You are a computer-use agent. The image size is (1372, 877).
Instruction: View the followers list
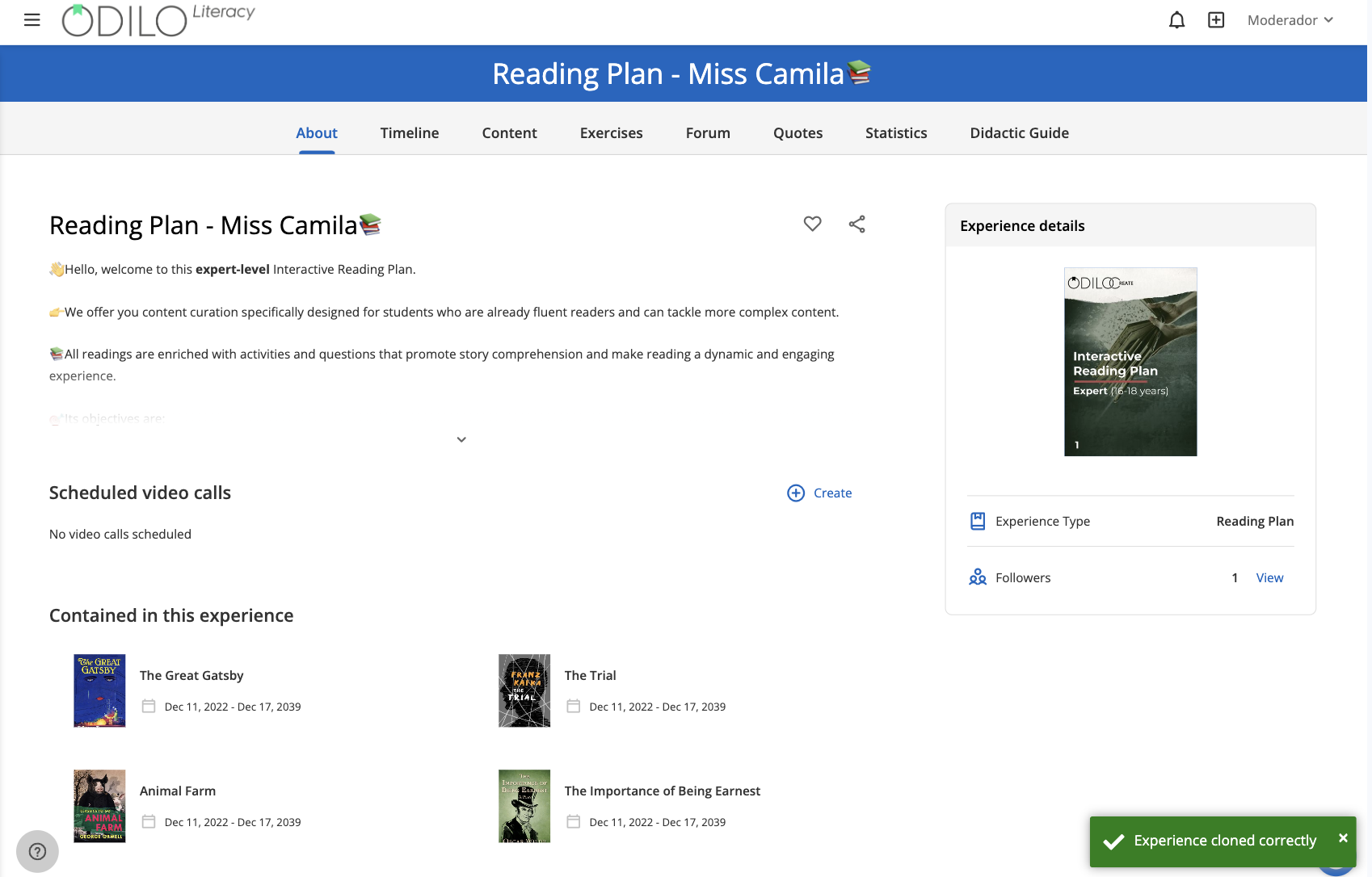coord(1269,577)
